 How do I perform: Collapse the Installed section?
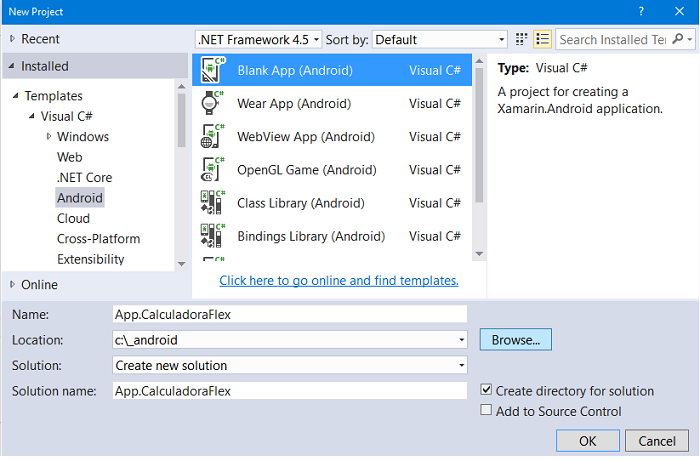(12, 66)
